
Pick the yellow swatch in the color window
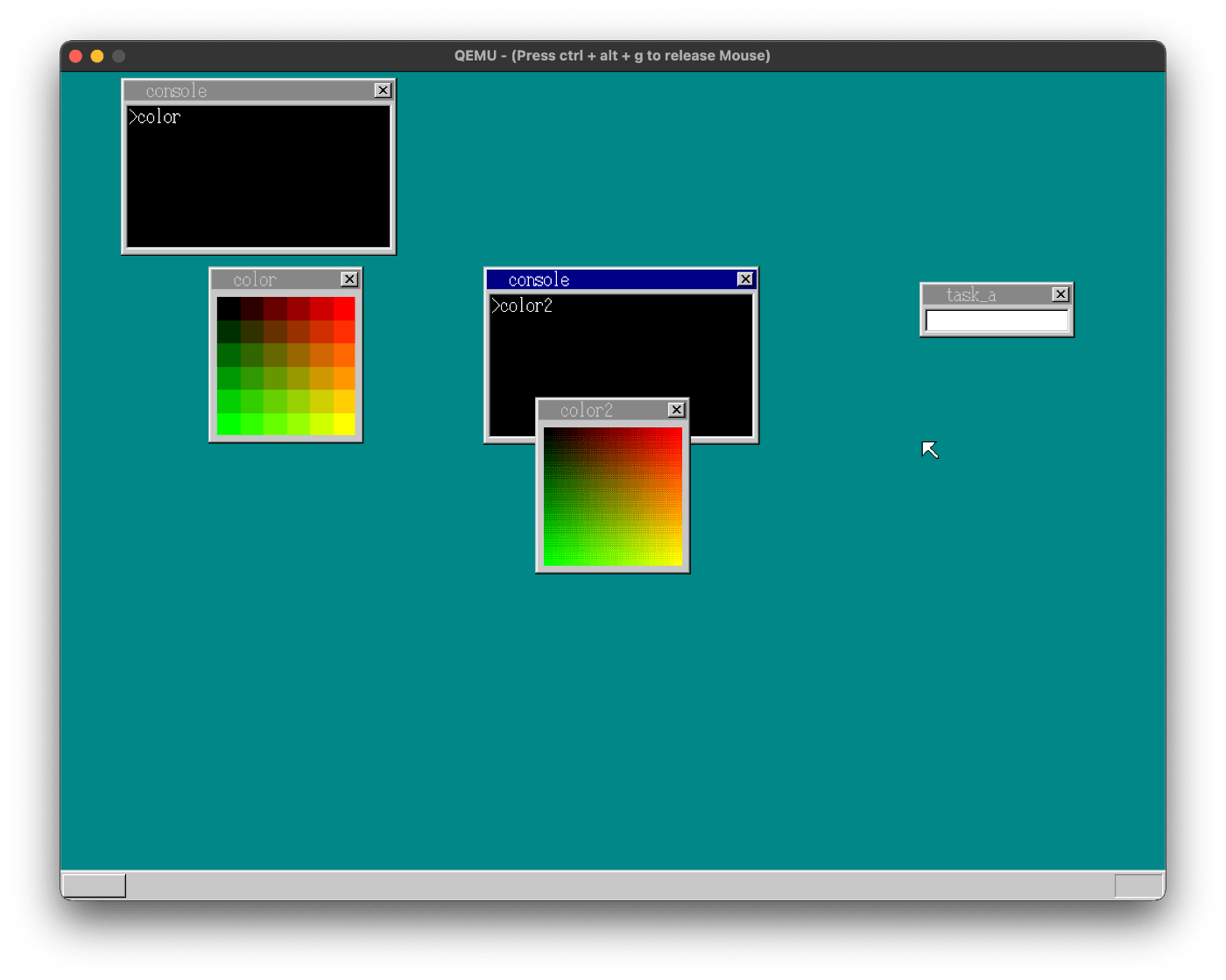tap(344, 424)
